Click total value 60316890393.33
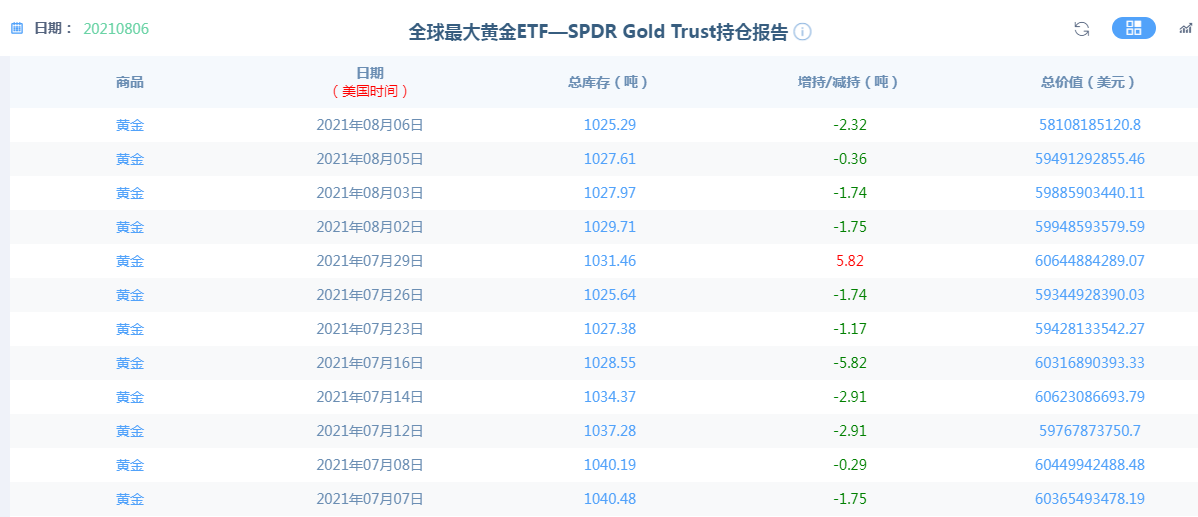 coord(1090,364)
